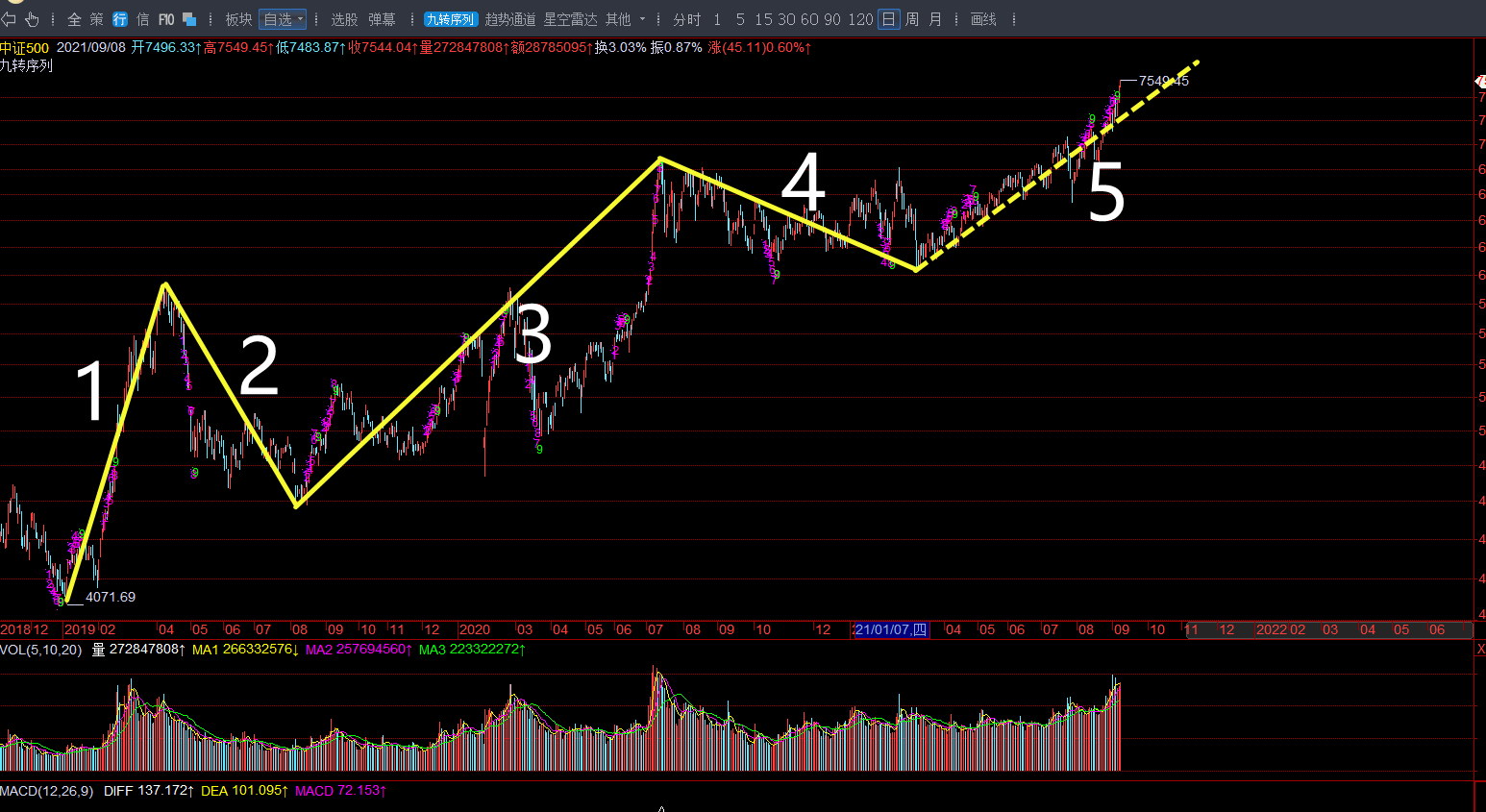Viewport: 1486px width, 812px height.
Task: Click the overlapping windows icon
Action: (x=189, y=19)
